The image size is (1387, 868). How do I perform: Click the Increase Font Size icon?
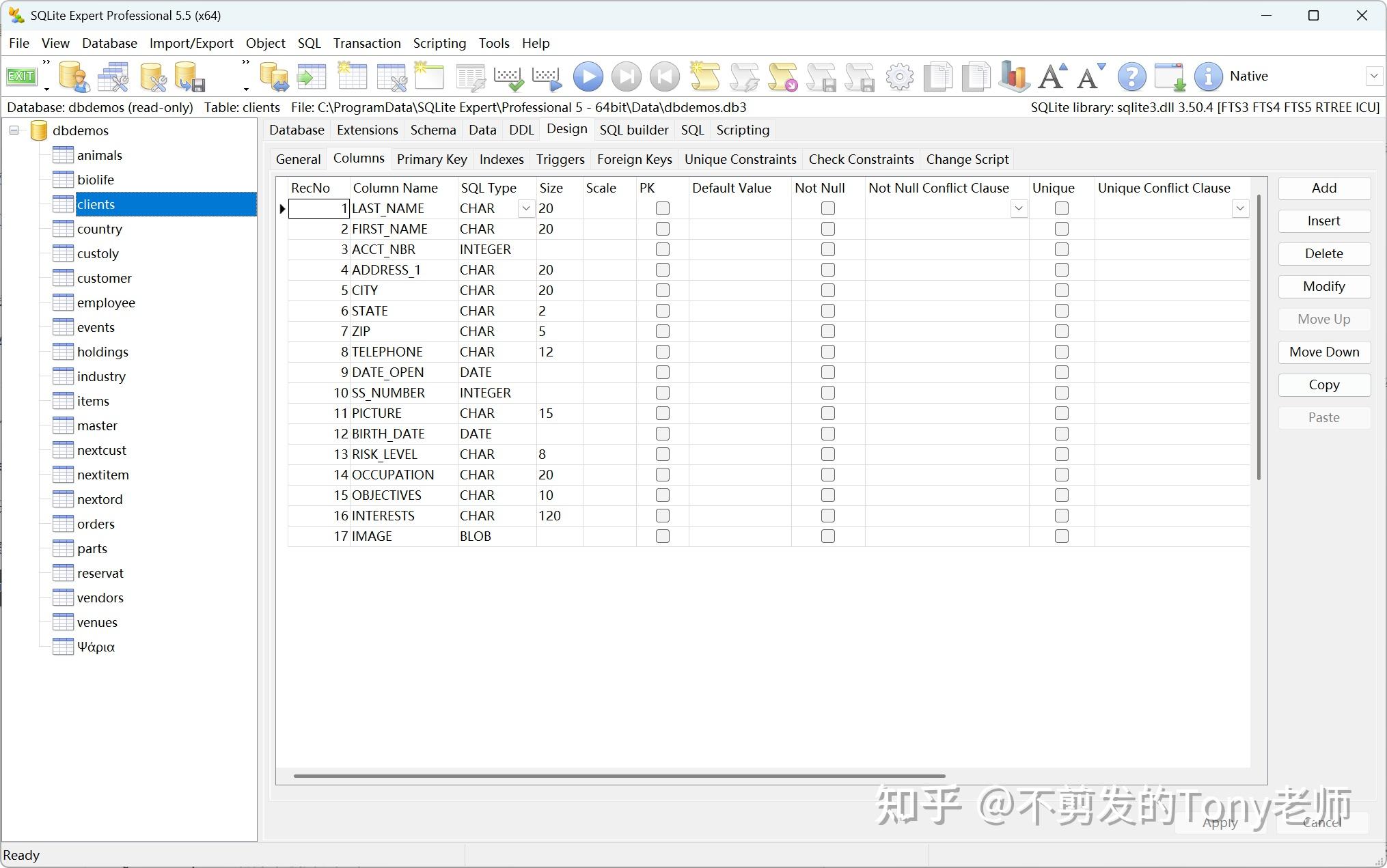tap(1052, 76)
